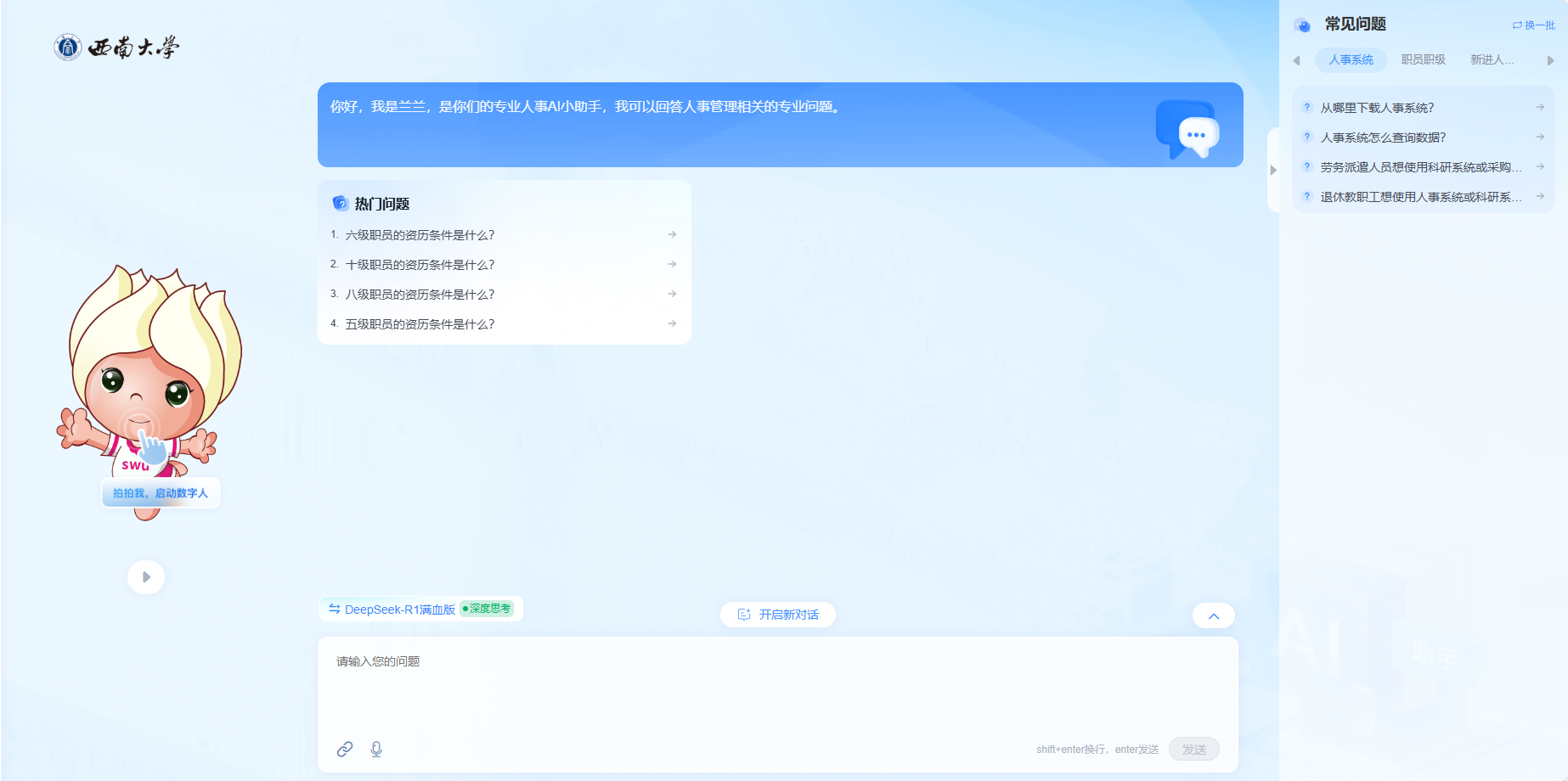
Task: Click 换一批 to refresh questions
Action: click(x=1533, y=25)
